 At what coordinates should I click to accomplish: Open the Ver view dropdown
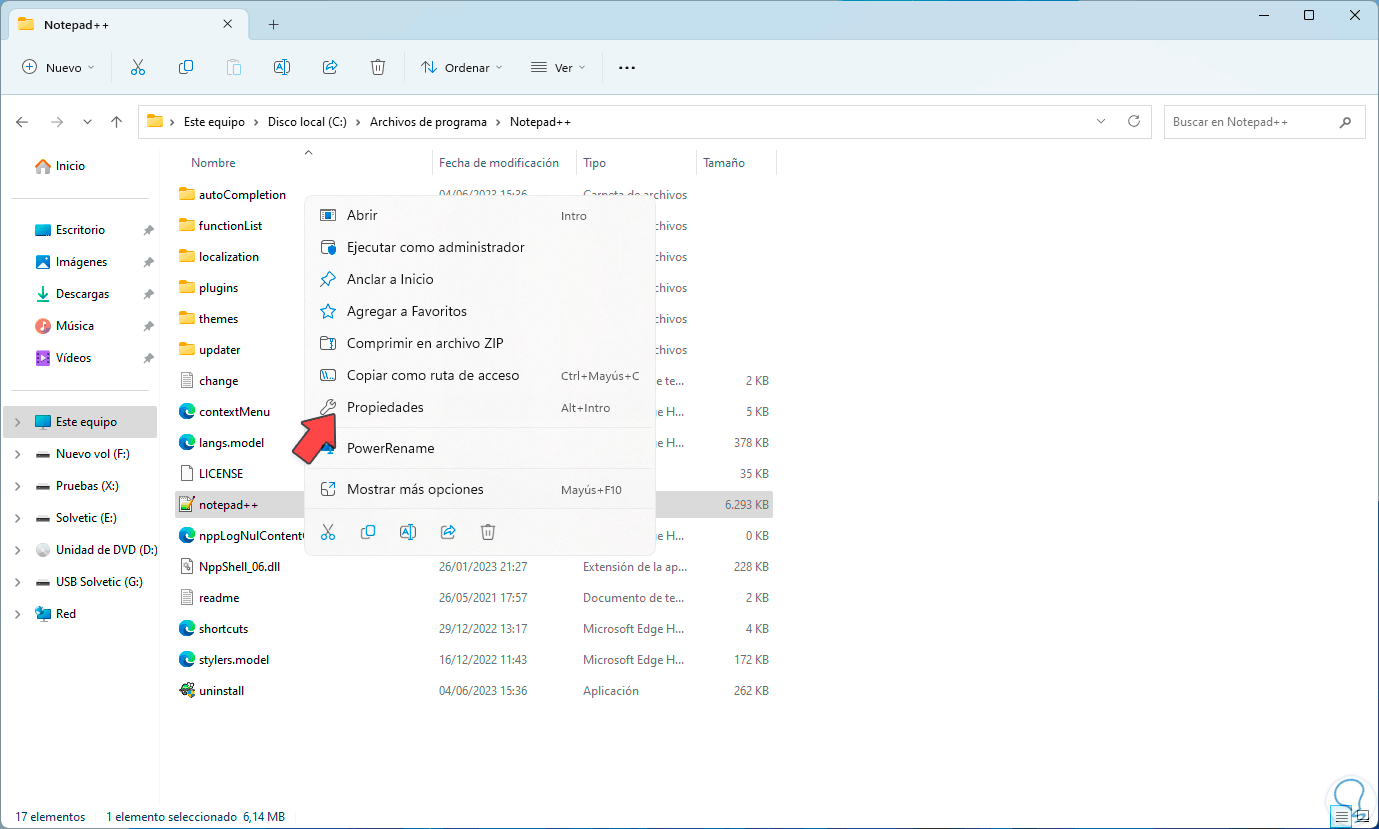[558, 67]
